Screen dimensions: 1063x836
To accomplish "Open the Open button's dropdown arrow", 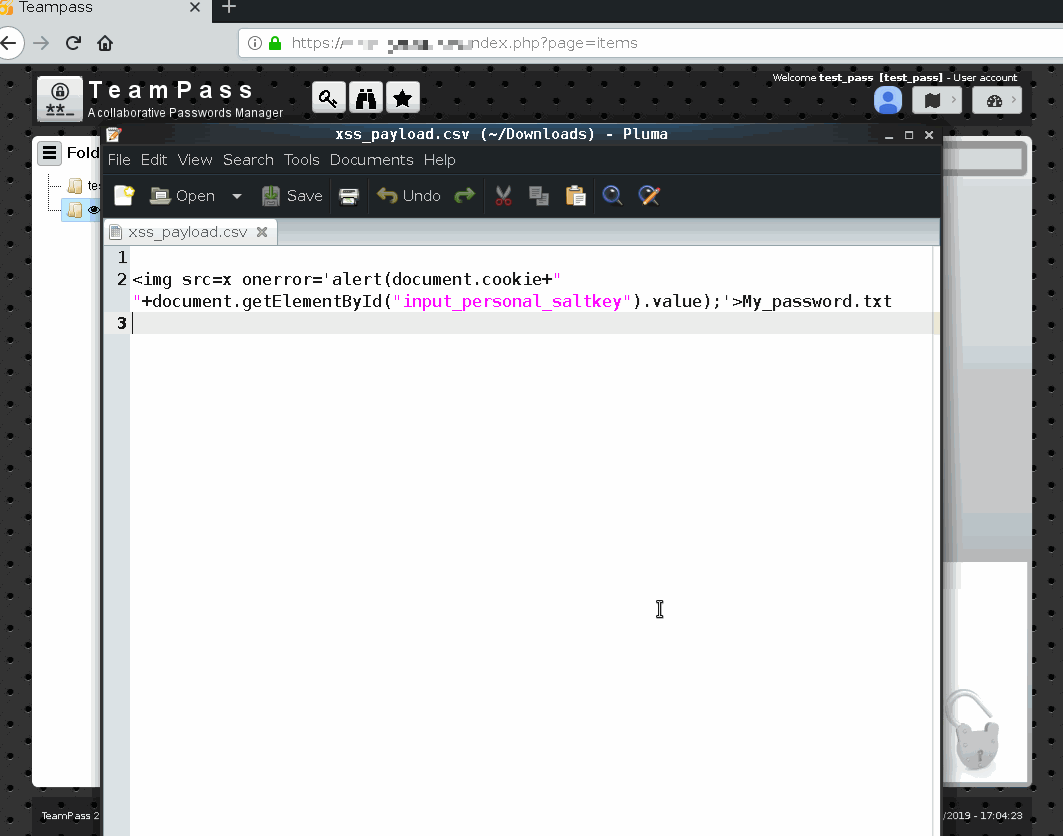I will pyautogui.click(x=236, y=195).
